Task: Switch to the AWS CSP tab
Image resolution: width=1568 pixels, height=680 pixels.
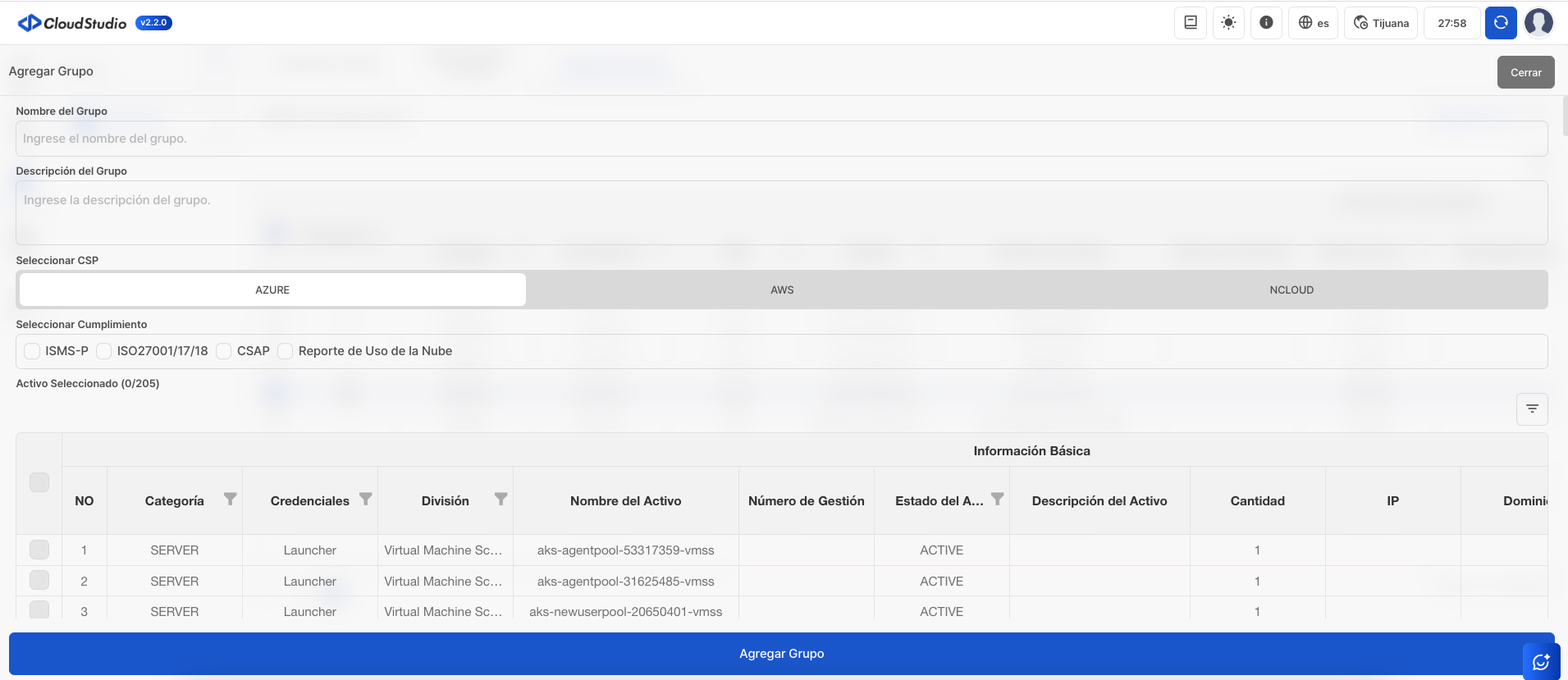Action: coord(782,290)
